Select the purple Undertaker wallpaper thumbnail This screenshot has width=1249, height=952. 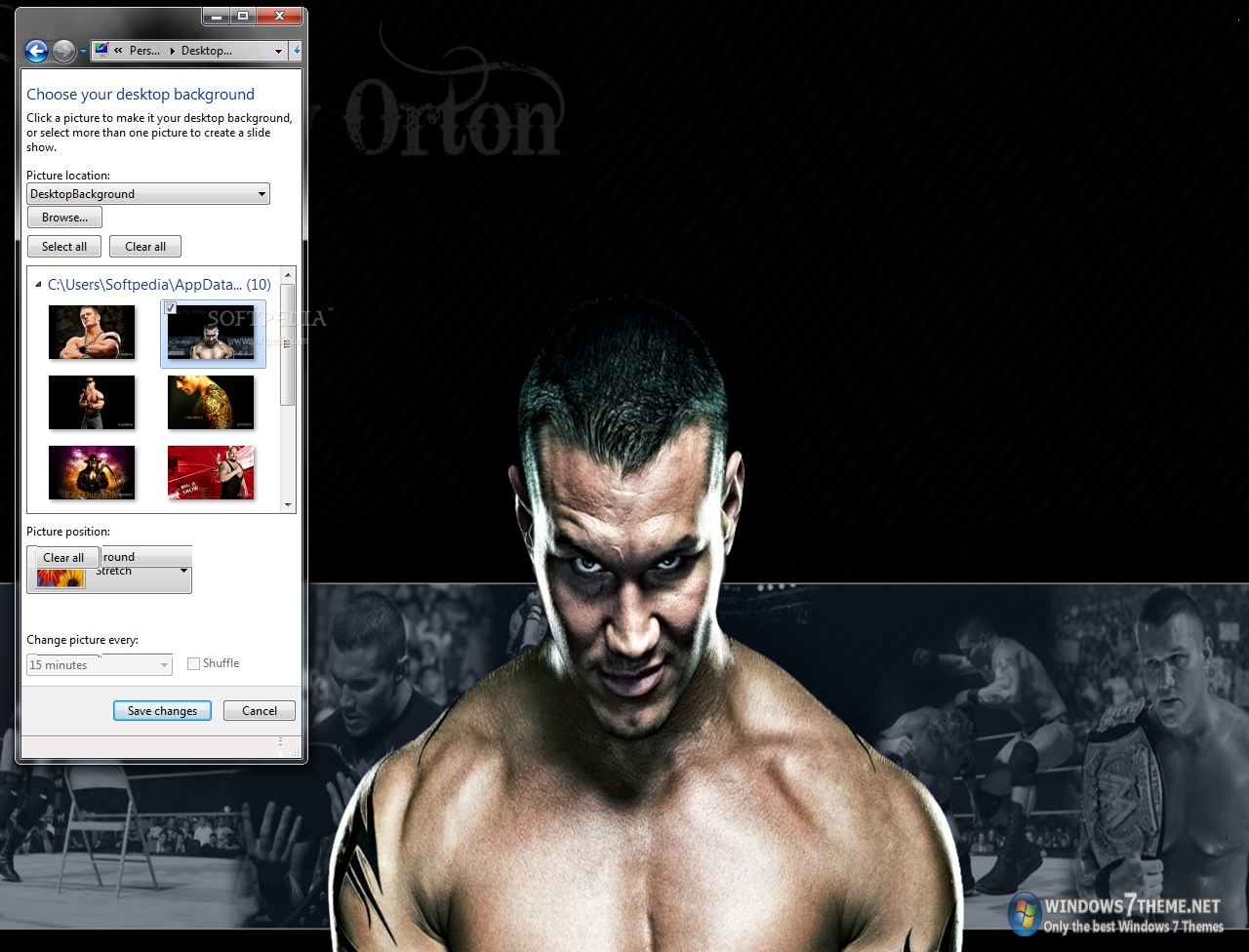click(92, 473)
